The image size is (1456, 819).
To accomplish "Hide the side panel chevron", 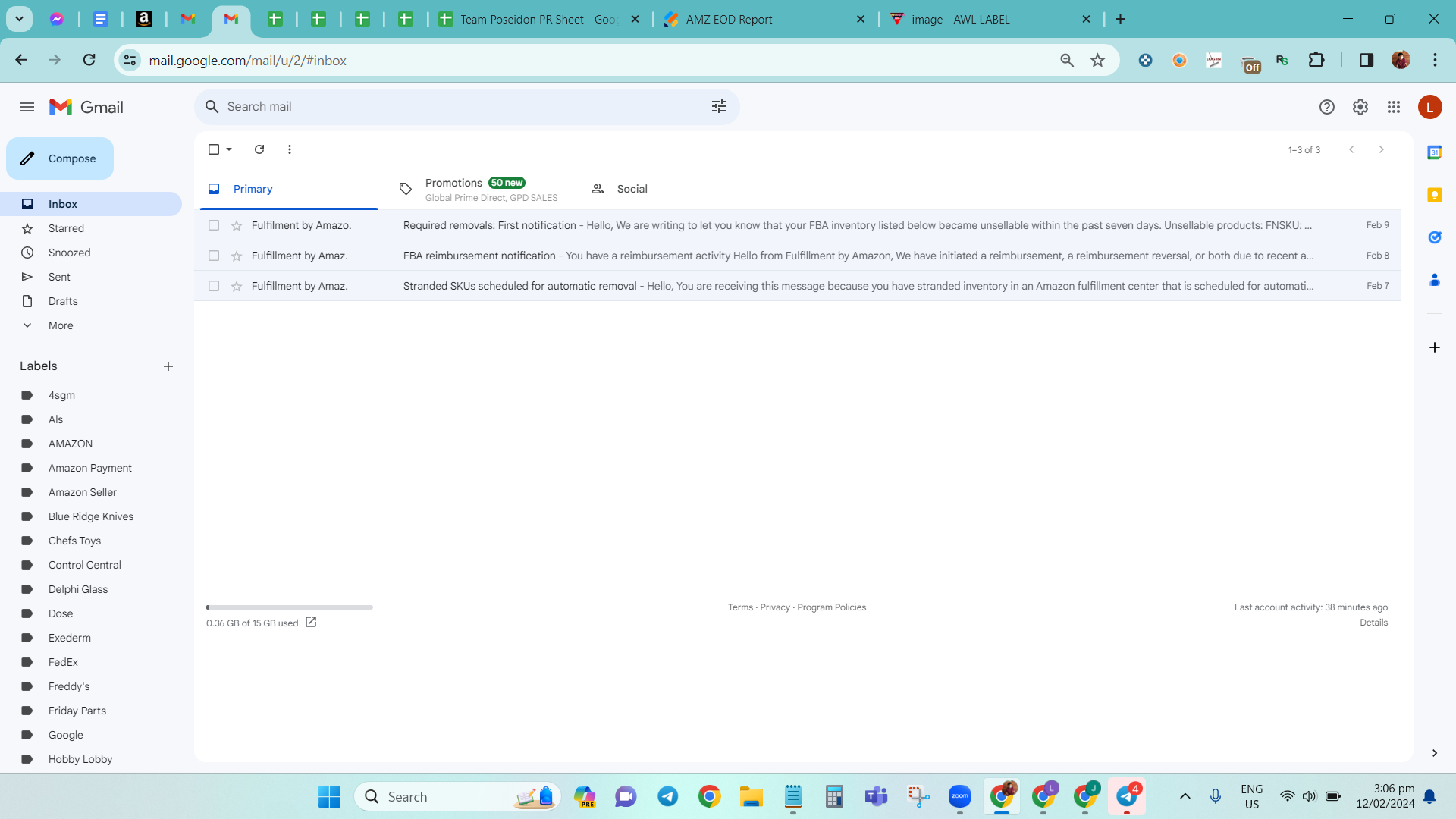I will point(1434,753).
